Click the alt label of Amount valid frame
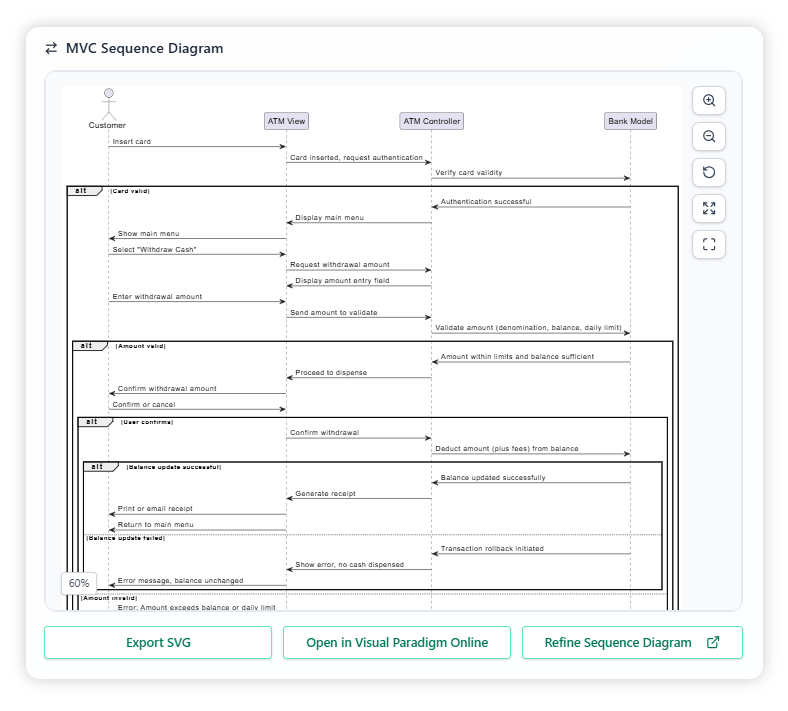Viewport: 788px width, 711px height. coord(87,345)
